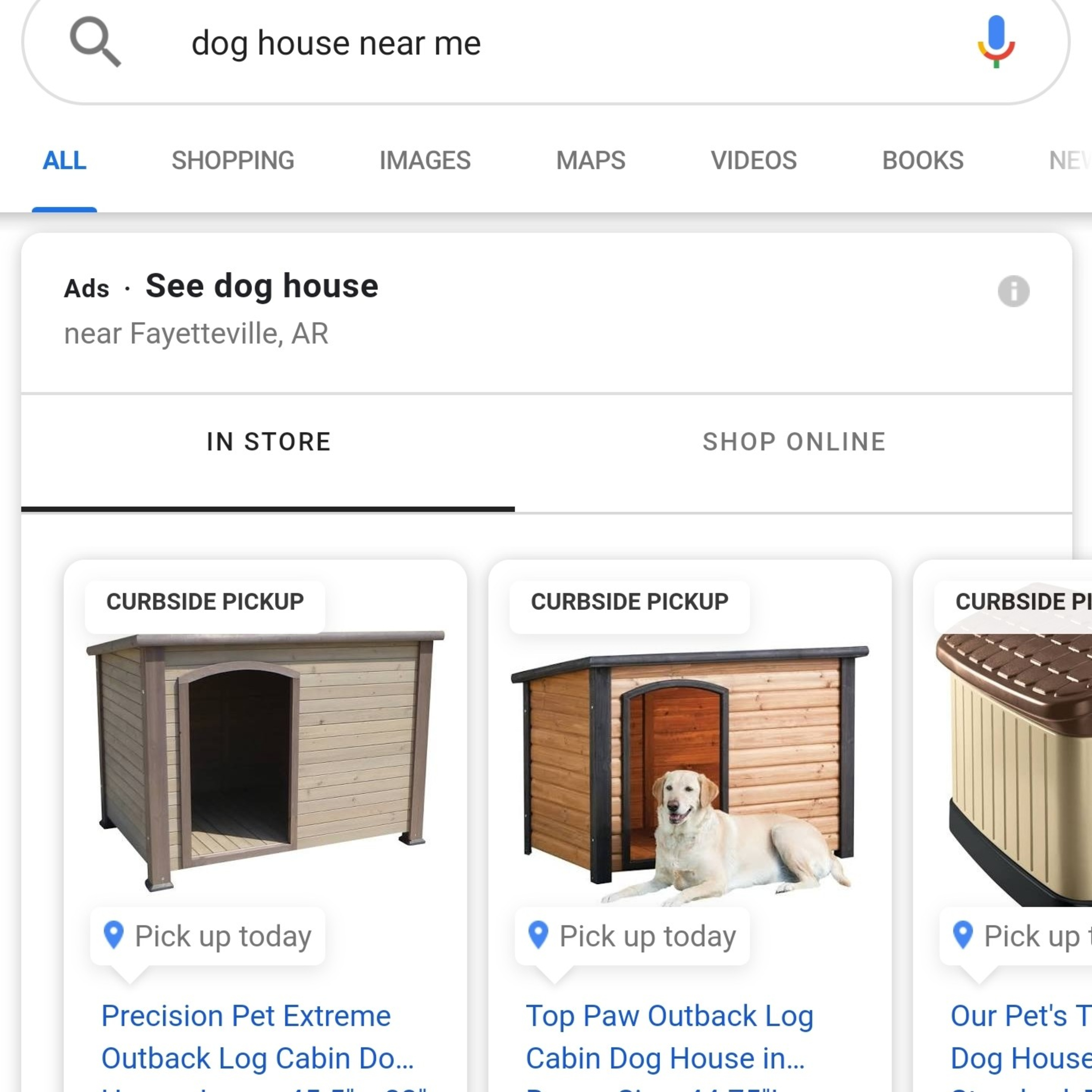The height and width of the screenshot is (1092, 1092).
Task: Tap location pin on Top Paw card
Action: point(538,935)
